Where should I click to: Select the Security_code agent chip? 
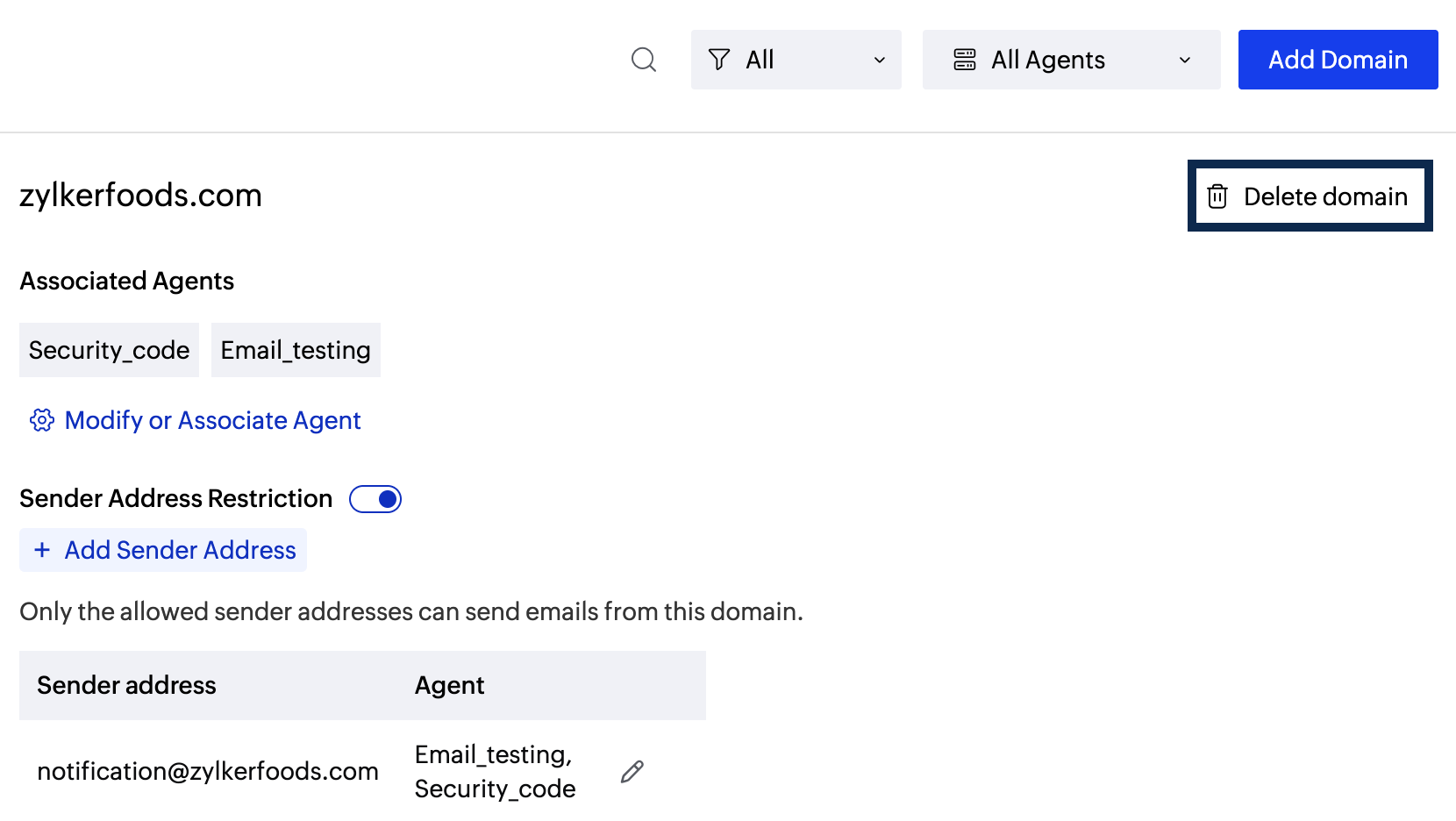(x=109, y=350)
